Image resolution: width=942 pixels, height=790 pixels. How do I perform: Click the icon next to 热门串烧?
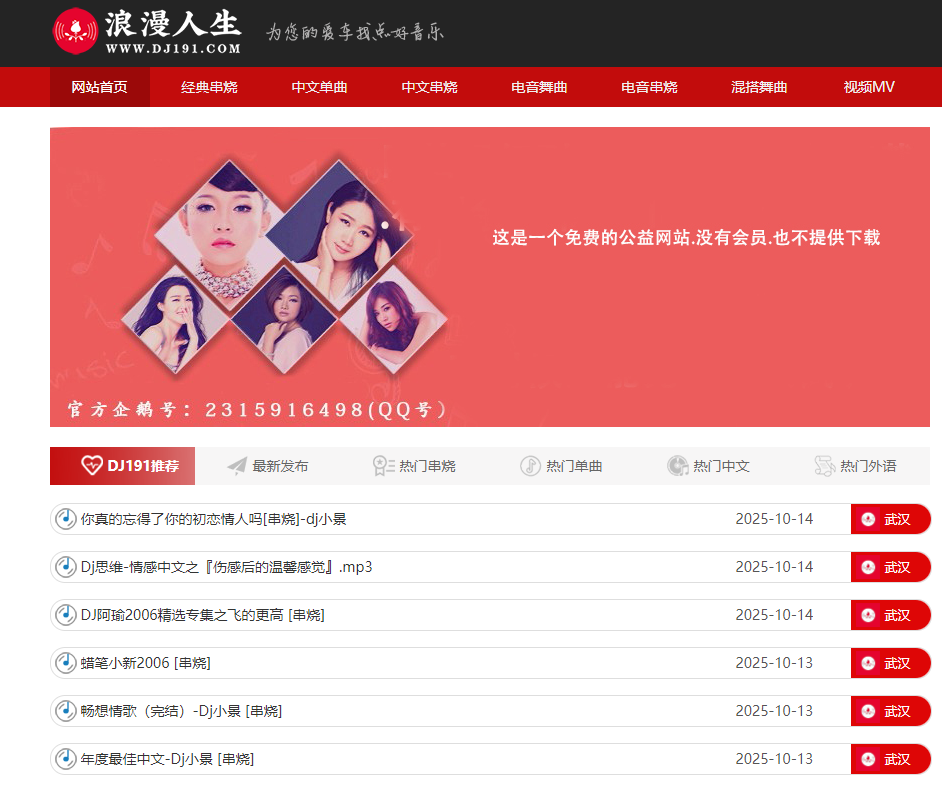tap(383, 466)
